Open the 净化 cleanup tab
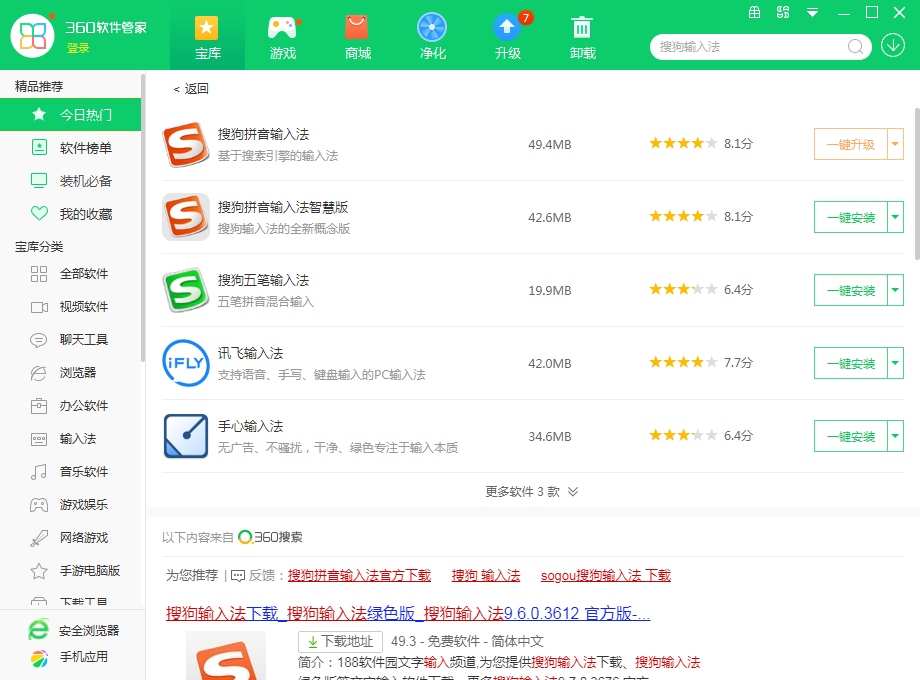920x680 pixels. click(x=432, y=38)
